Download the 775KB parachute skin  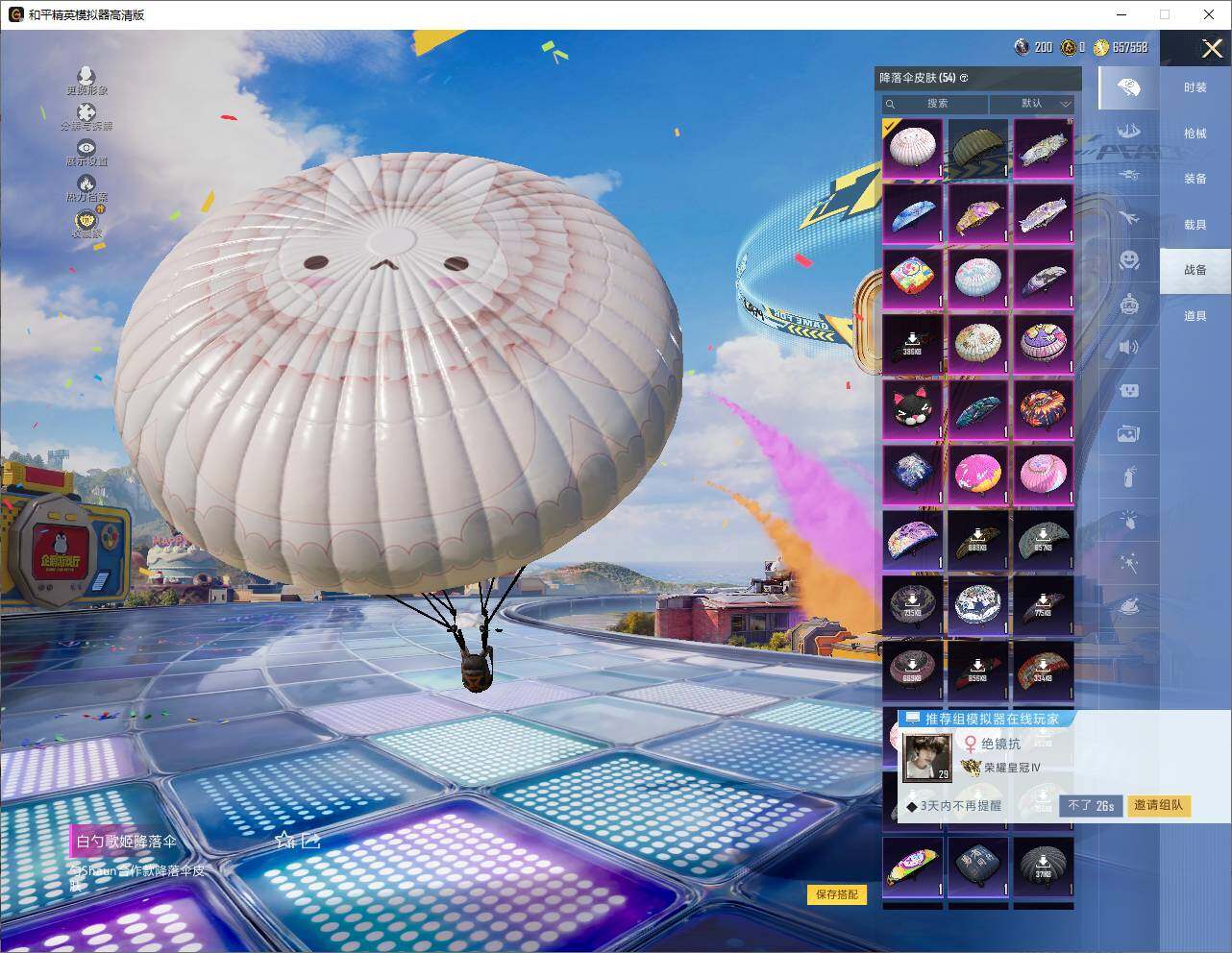(1044, 604)
